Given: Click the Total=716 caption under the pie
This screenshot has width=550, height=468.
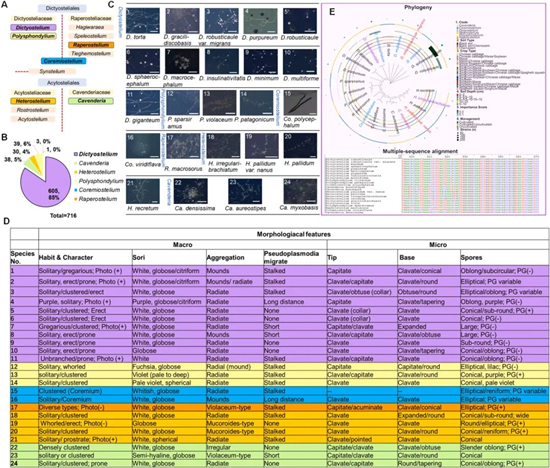Looking at the screenshot, I should pyautogui.click(x=63, y=215).
